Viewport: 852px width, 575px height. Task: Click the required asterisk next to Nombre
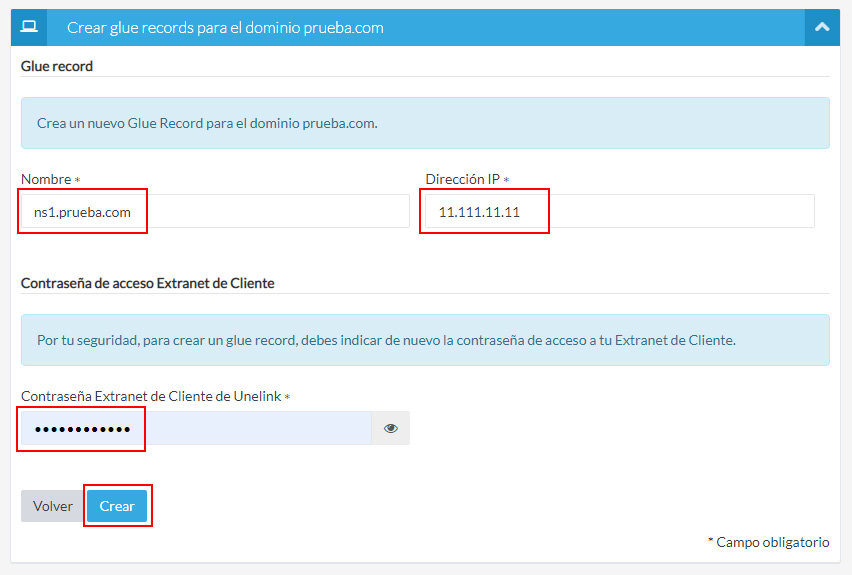77,180
